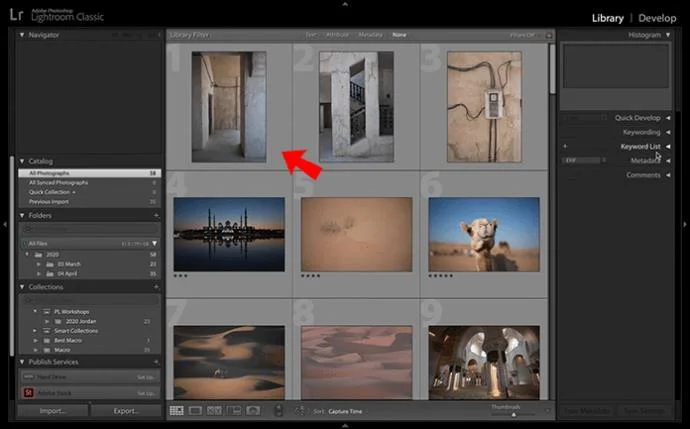The width and height of the screenshot is (690, 429).
Task: Switch to Loupe view icon
Action: 196,411
